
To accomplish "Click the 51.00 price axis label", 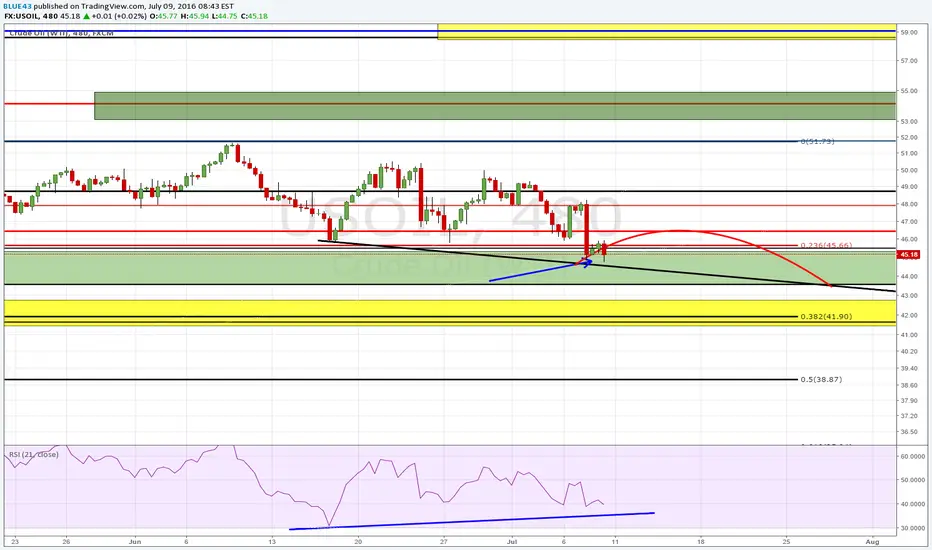I will coord(909,153).
